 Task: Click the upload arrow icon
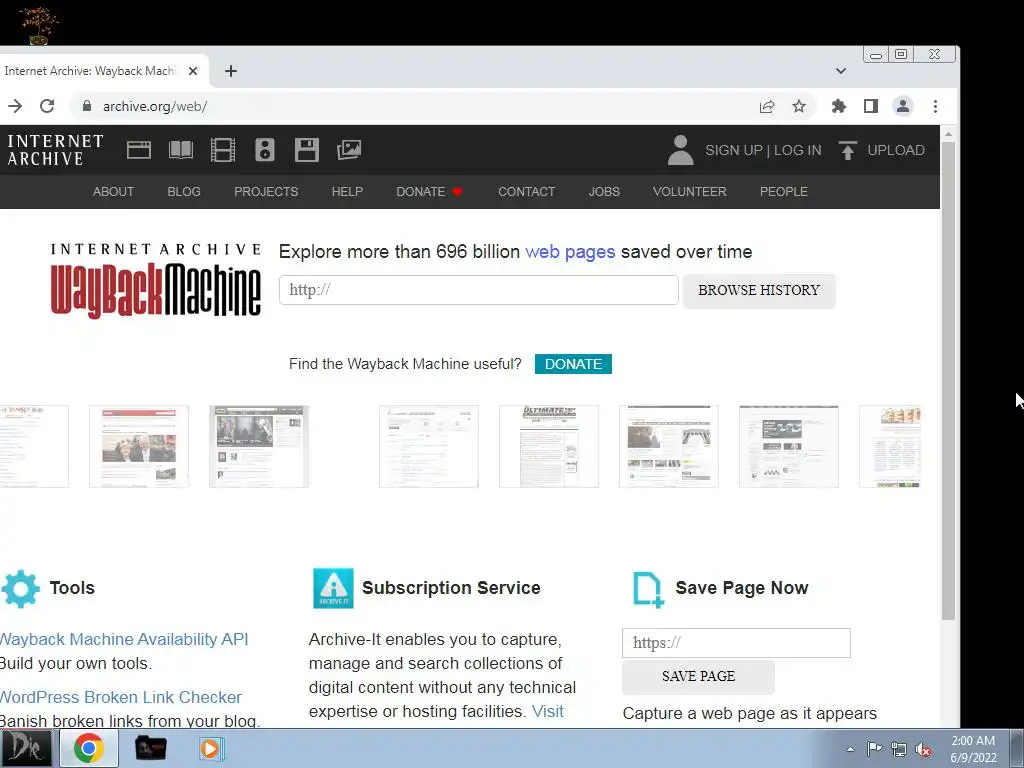pyautogui.click(x=848, y=150)
